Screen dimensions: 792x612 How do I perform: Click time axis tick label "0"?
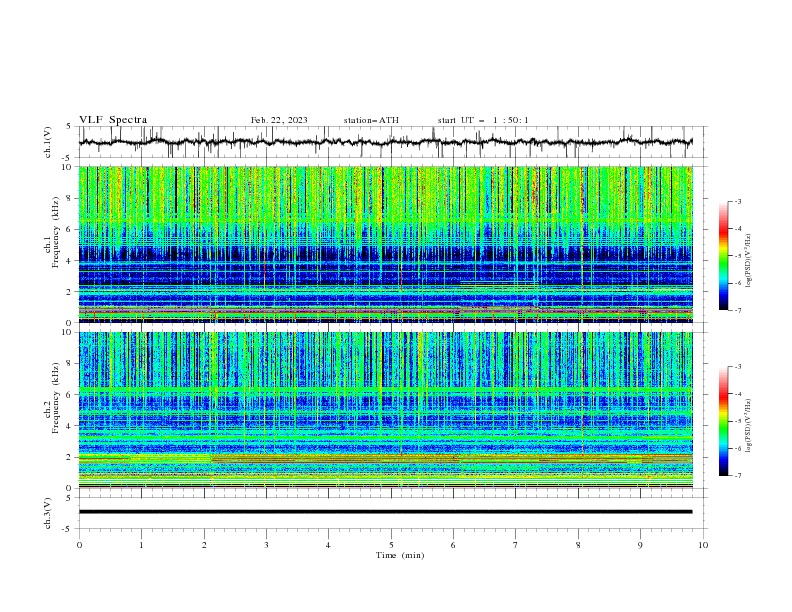click(79, 545)
